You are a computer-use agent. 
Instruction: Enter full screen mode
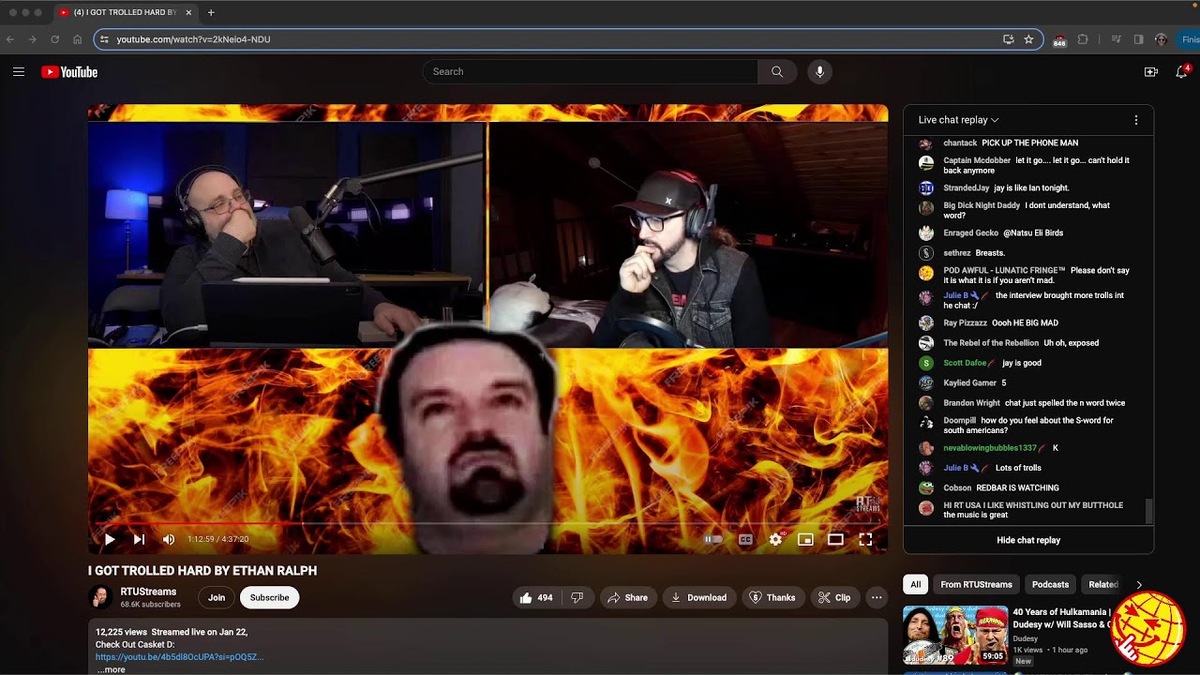(x=866, y=539)
